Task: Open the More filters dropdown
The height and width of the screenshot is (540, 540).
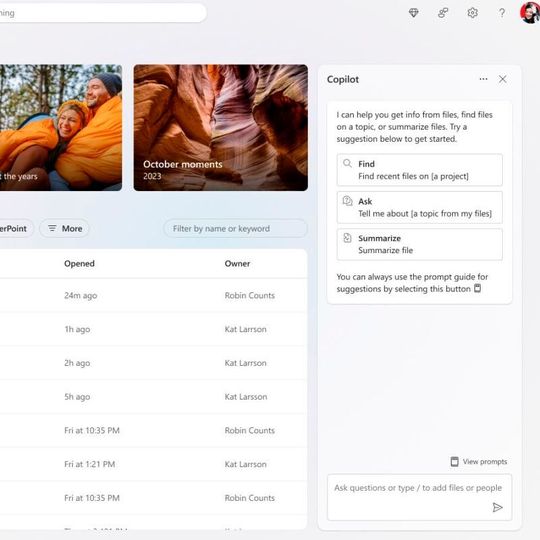Action: (x=64, y=228)
